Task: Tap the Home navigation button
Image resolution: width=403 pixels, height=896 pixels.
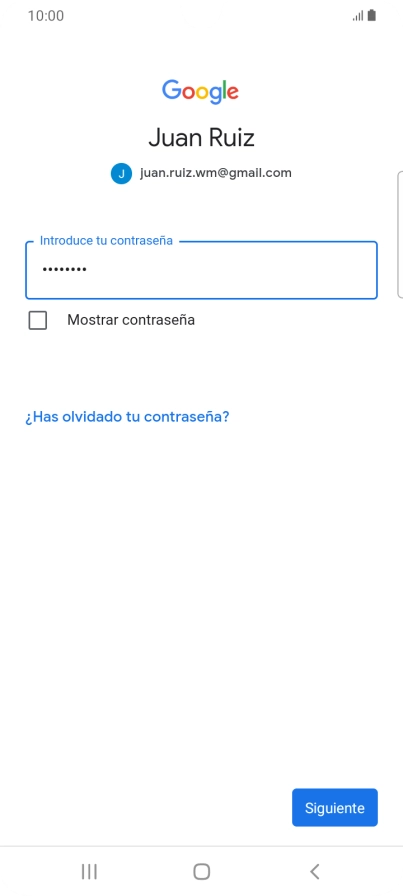Action: [x=201, y=871]
